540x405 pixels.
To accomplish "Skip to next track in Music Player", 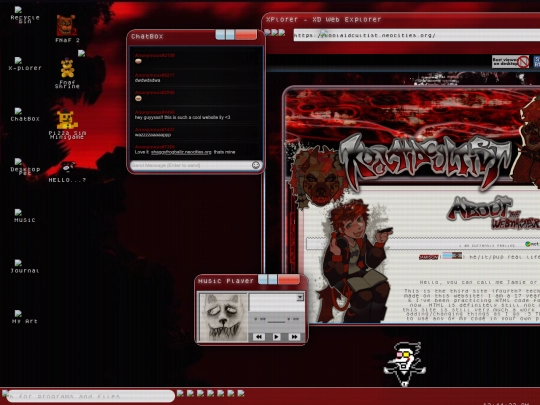I will (294, 336).
